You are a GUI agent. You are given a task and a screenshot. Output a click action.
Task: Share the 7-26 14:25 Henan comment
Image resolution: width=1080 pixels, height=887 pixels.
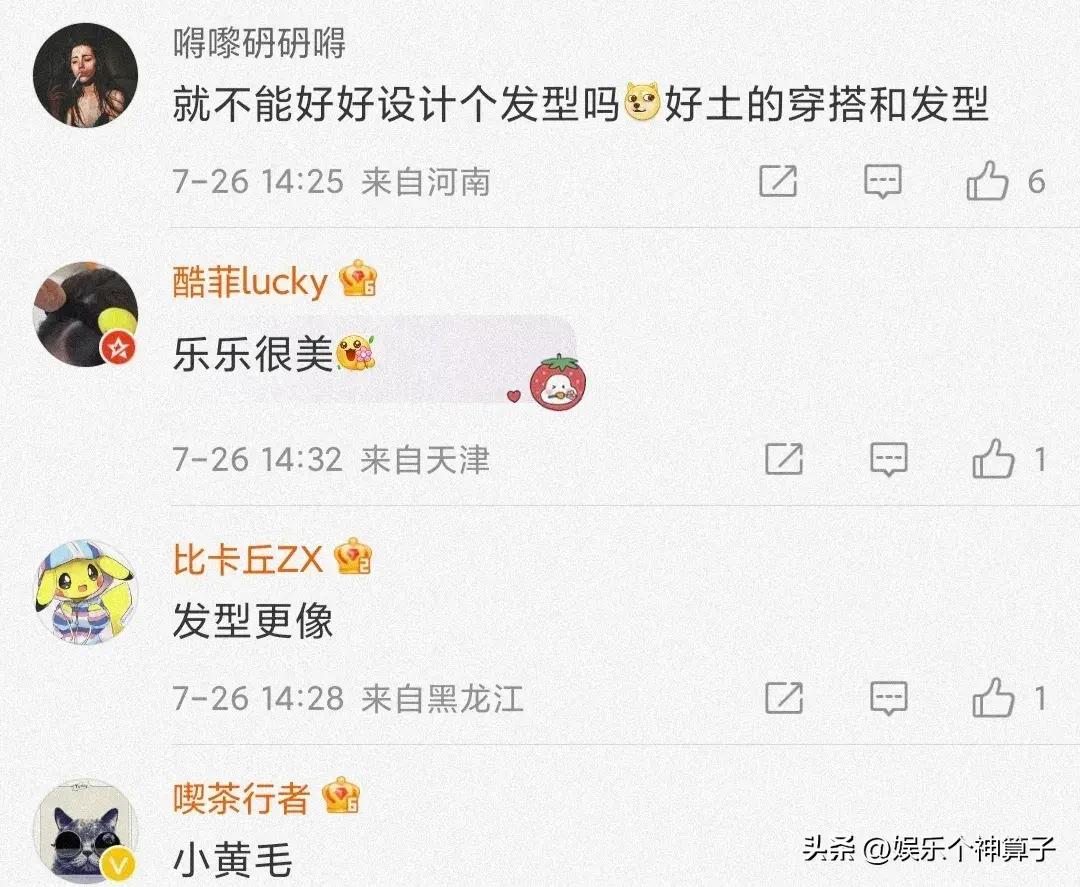point(778,182)
